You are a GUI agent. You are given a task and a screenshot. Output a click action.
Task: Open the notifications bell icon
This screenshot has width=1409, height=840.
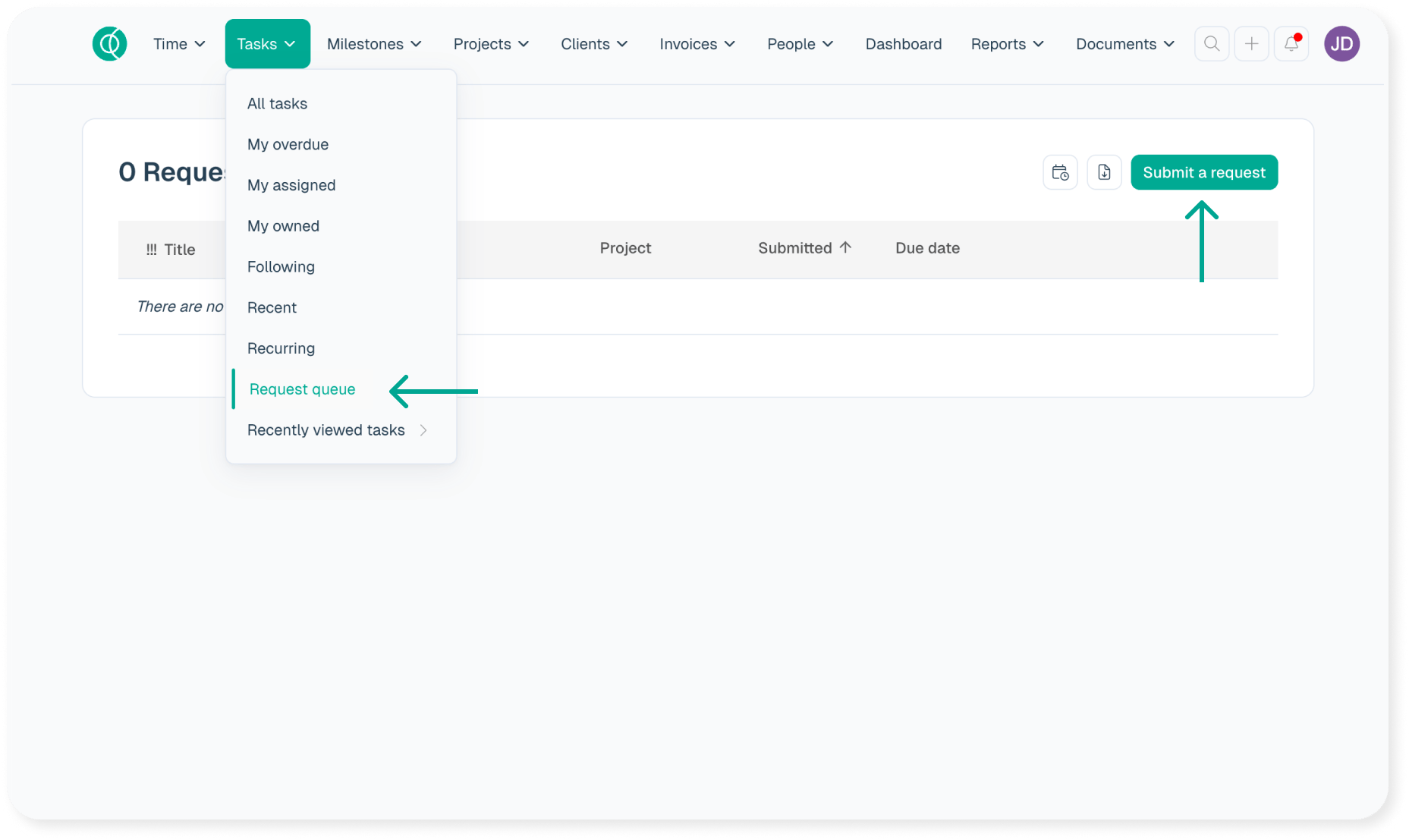(x=1291, y=44)
